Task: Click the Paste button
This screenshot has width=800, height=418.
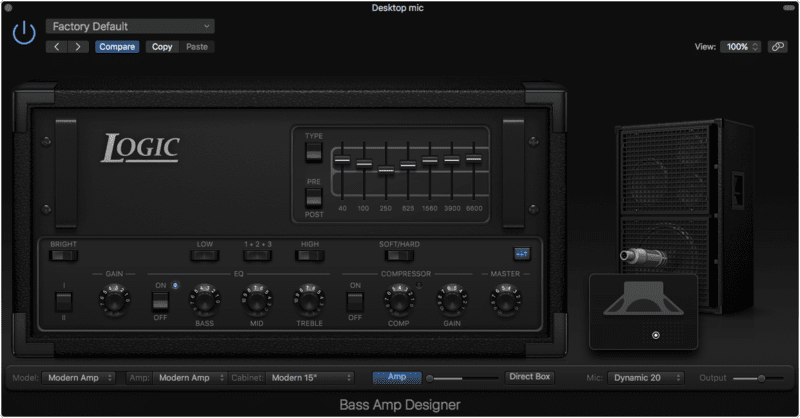Action: pos(197,47)
